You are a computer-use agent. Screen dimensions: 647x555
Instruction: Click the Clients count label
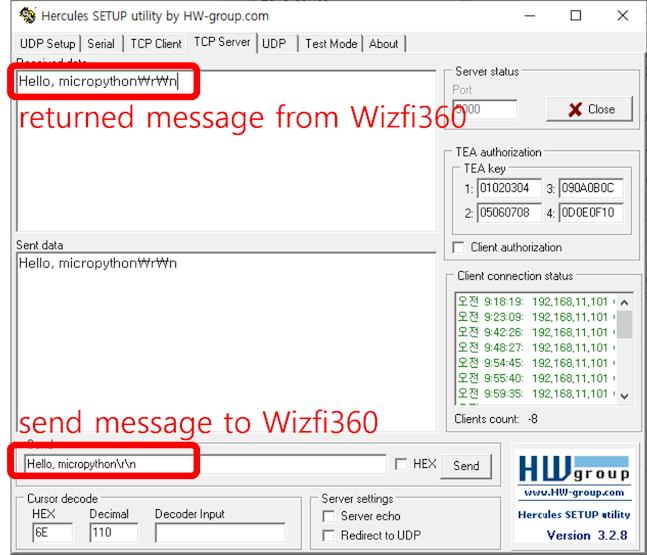pos(486,419)
